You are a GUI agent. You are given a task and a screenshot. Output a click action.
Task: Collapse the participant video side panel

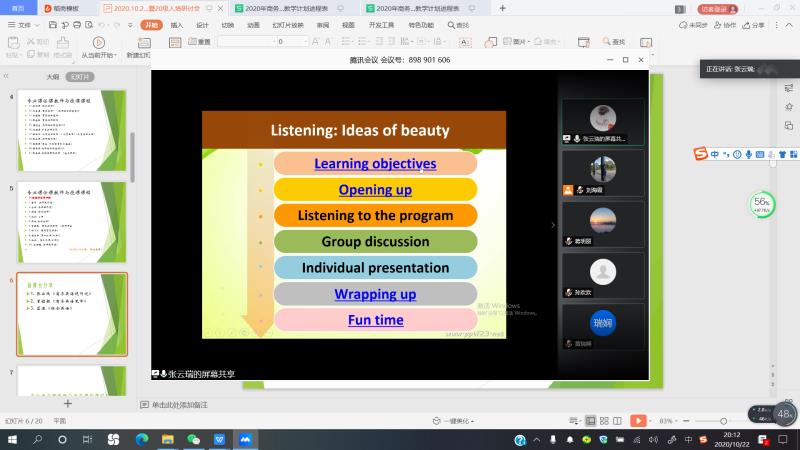(x=553, y=225)
